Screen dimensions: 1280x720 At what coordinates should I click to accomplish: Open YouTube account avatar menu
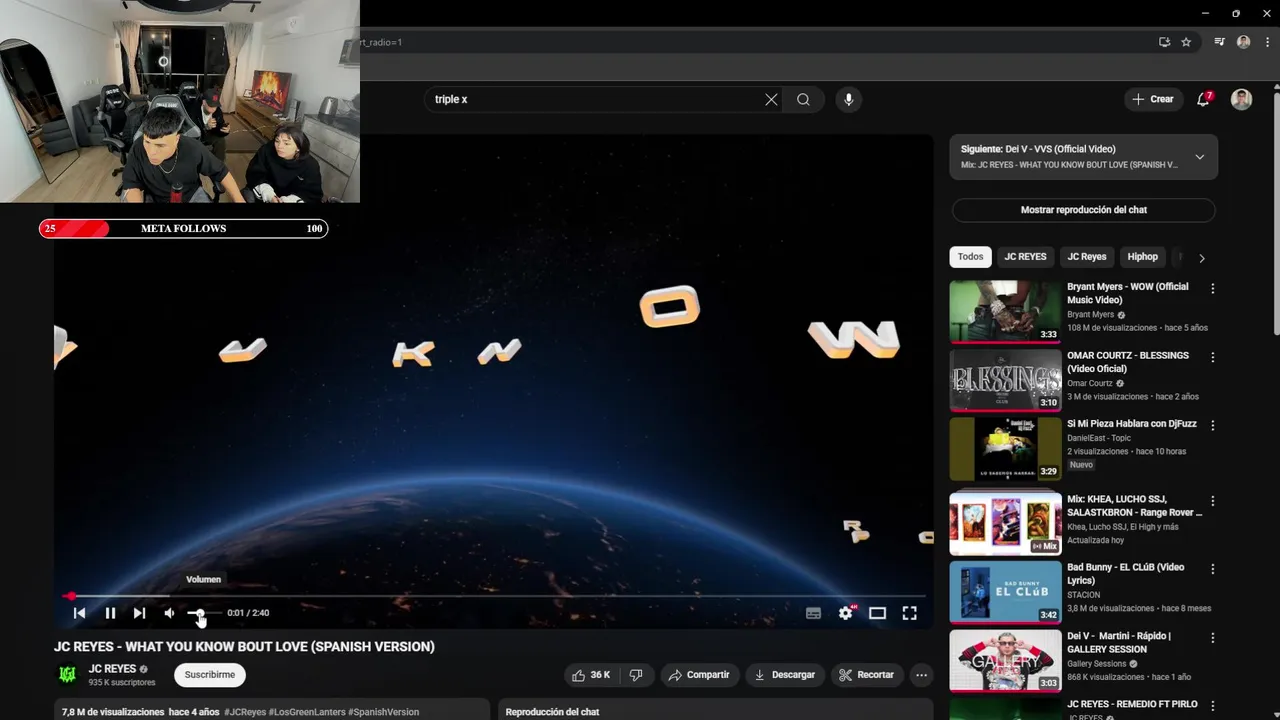[x=1241, y=99]
